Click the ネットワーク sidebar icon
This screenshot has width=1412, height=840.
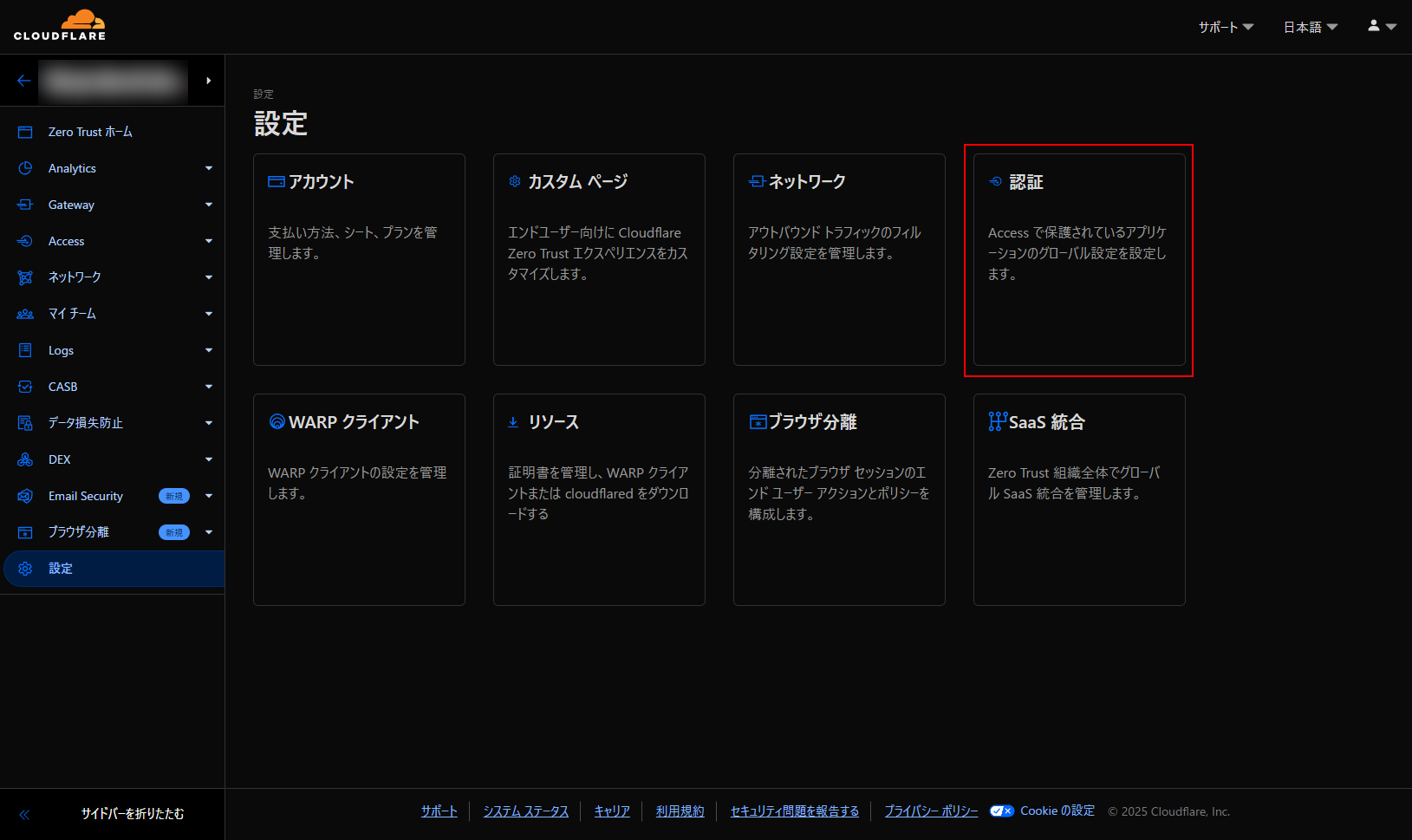coord(25,277)
